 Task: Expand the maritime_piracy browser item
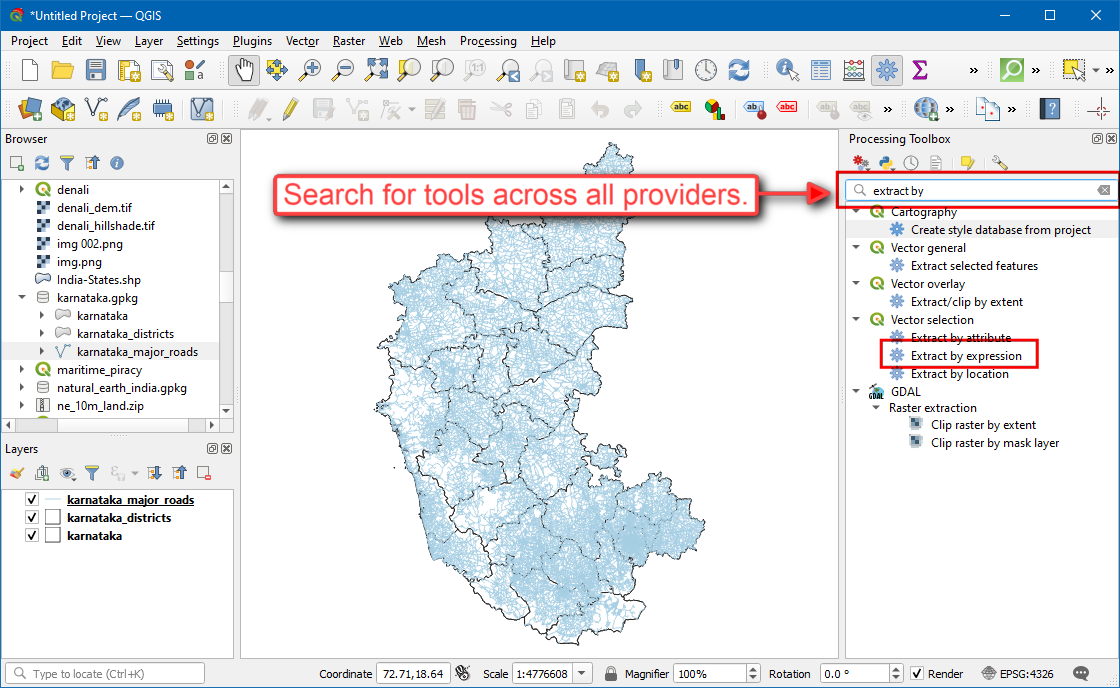(21, 369)
